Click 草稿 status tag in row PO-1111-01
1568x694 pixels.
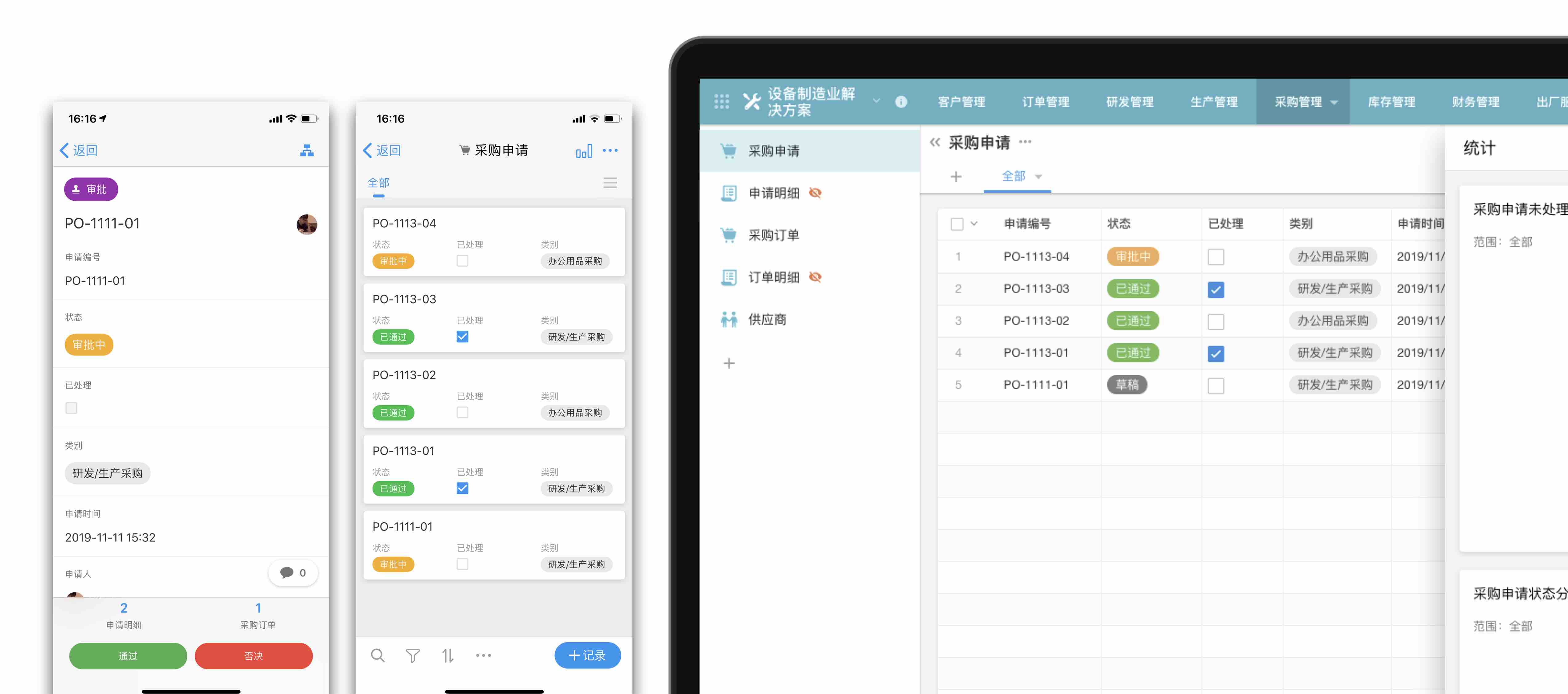(1127, 385)
